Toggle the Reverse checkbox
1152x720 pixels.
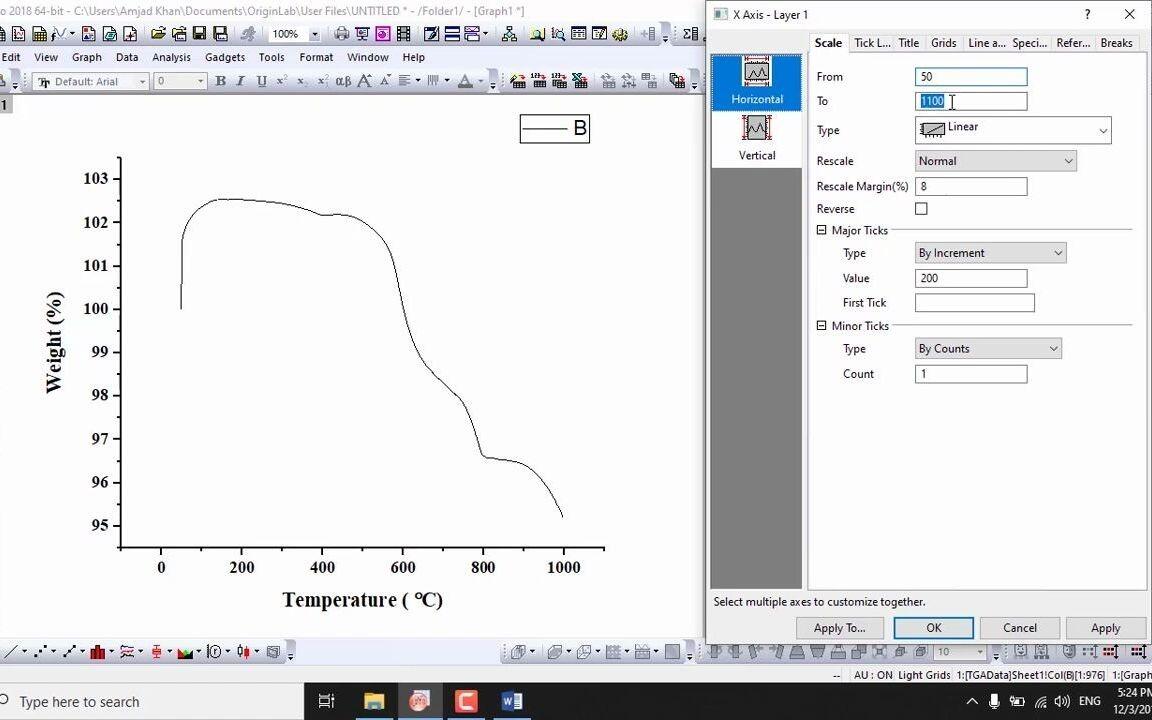[x=921, y=209]
